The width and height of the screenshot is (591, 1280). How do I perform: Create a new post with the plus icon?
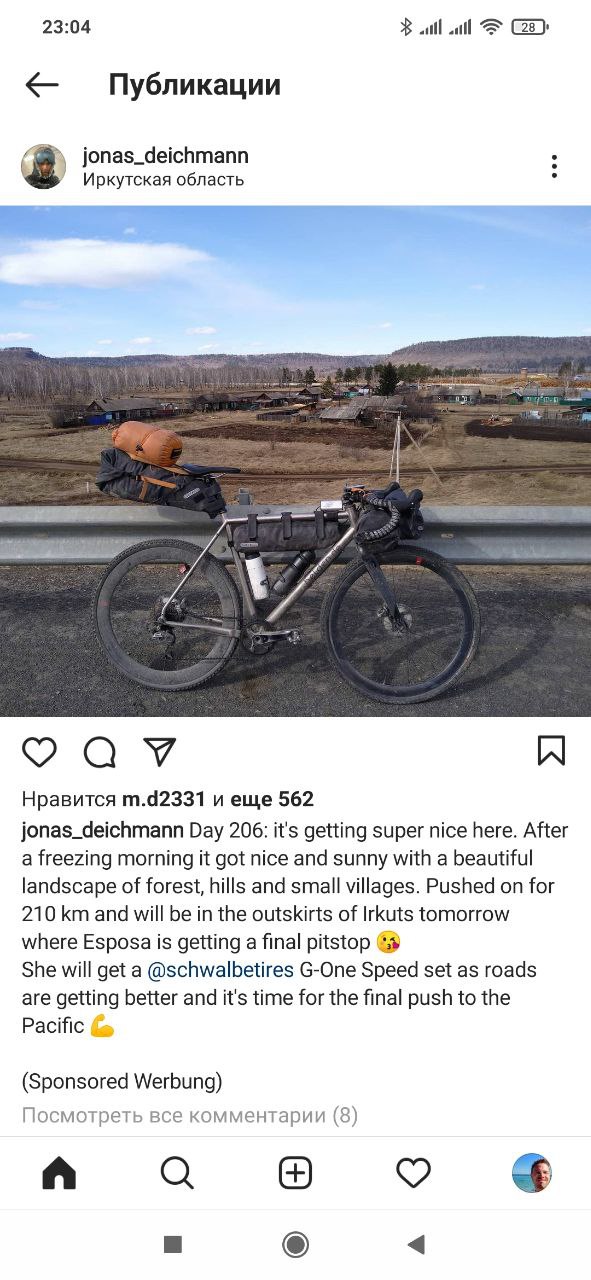(x=295, y=1173)
